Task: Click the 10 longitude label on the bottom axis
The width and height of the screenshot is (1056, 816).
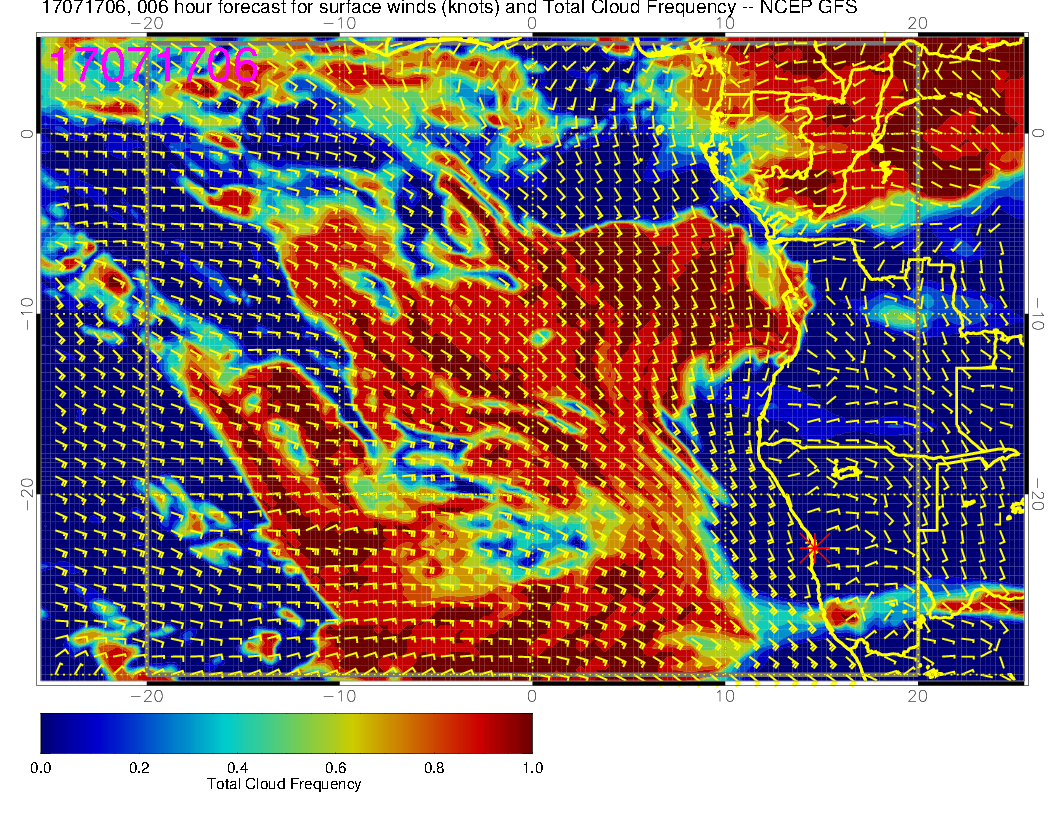Action: 725,696
